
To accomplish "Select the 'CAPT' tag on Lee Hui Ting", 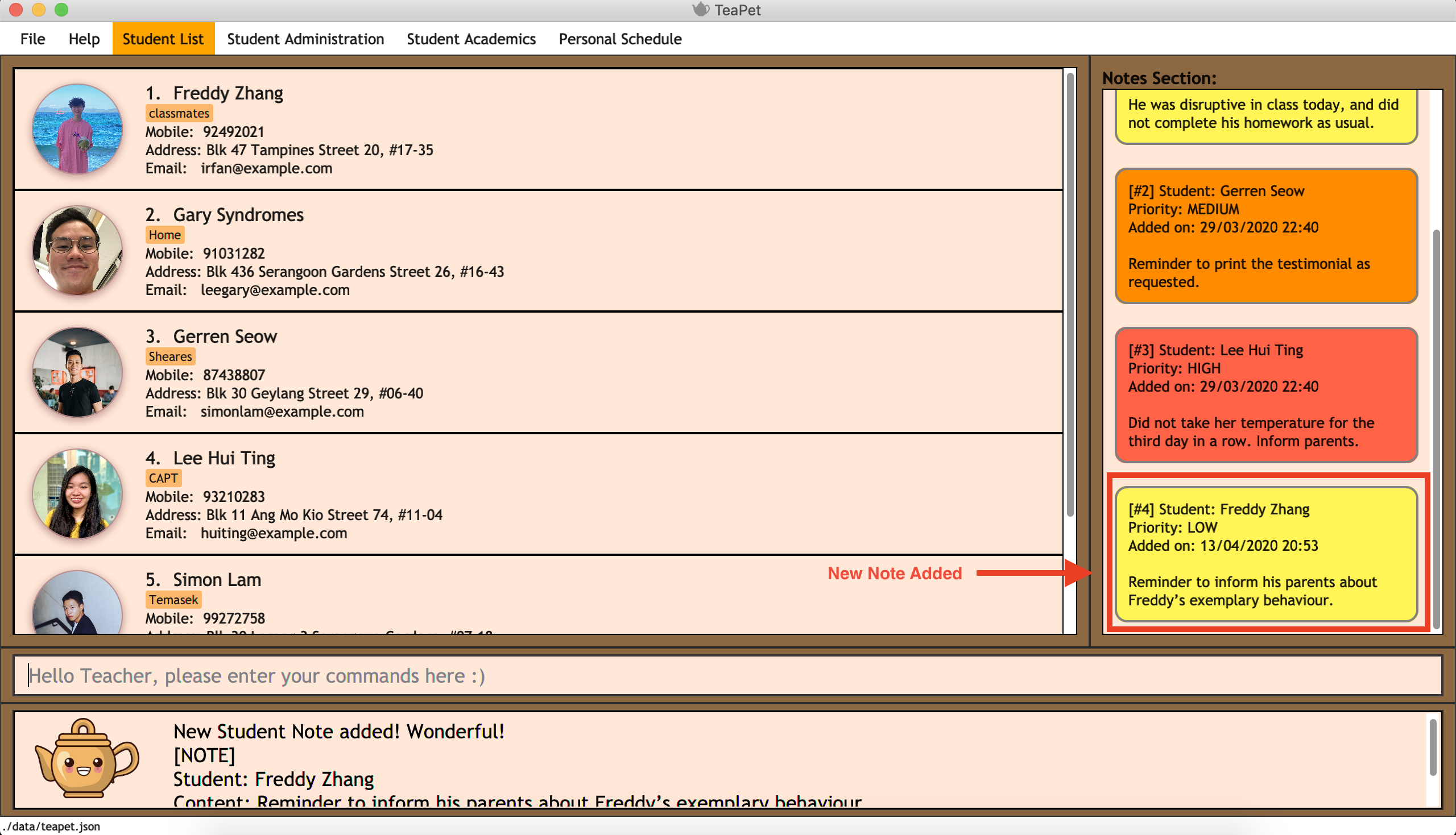I will (x=163, y=477).
